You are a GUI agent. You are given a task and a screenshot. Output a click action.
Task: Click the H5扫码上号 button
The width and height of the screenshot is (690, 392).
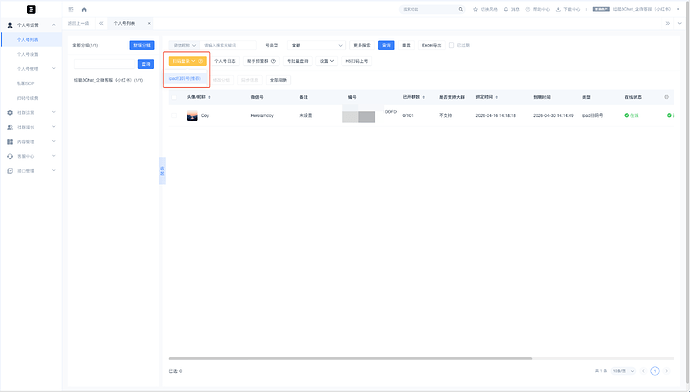[x=356, y=61]
